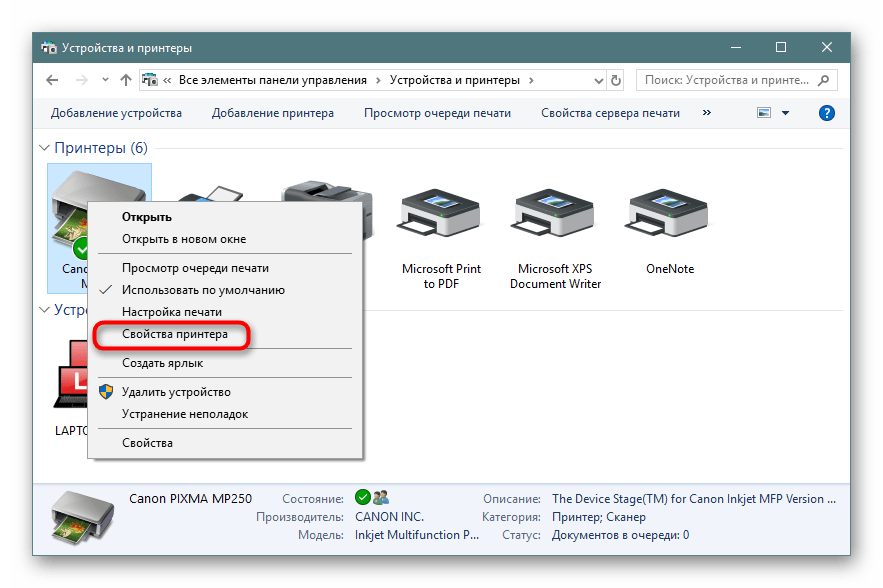Click the double chevron before breadcrumb path
Viewport: 883px width, 588px height.
click(x=167, y=80)
